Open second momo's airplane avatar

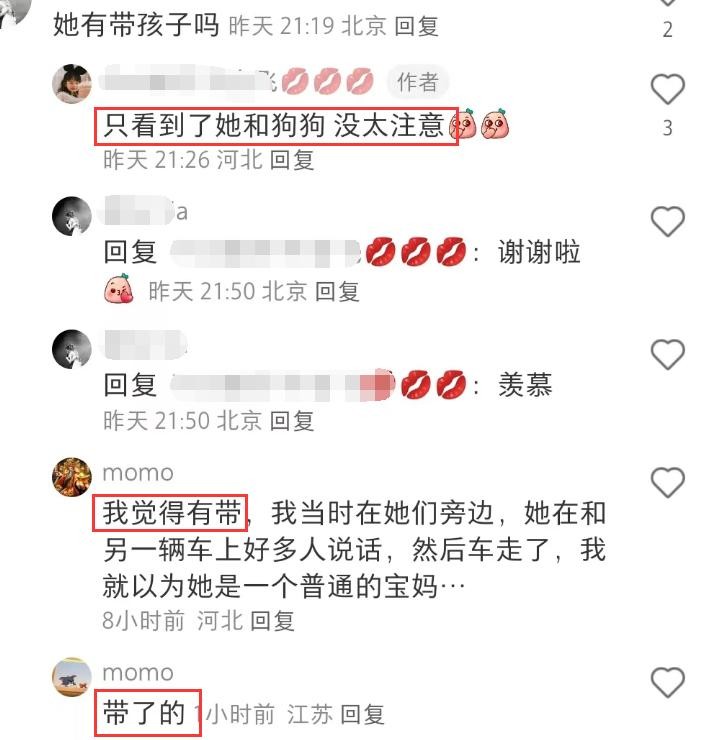(x=72, y=677)
